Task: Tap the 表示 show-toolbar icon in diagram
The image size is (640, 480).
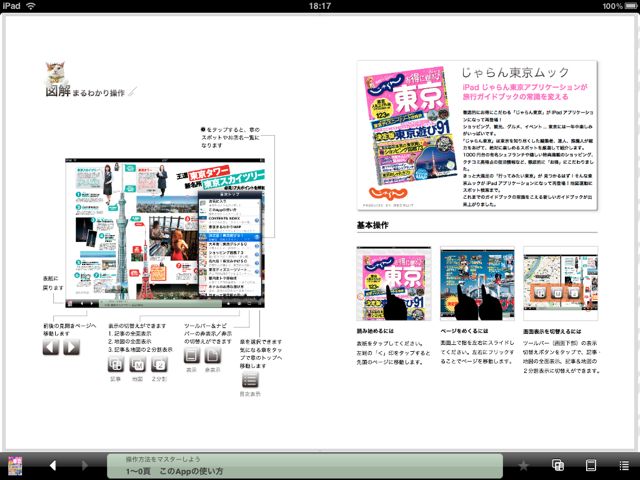Action: tap(191, 356)
